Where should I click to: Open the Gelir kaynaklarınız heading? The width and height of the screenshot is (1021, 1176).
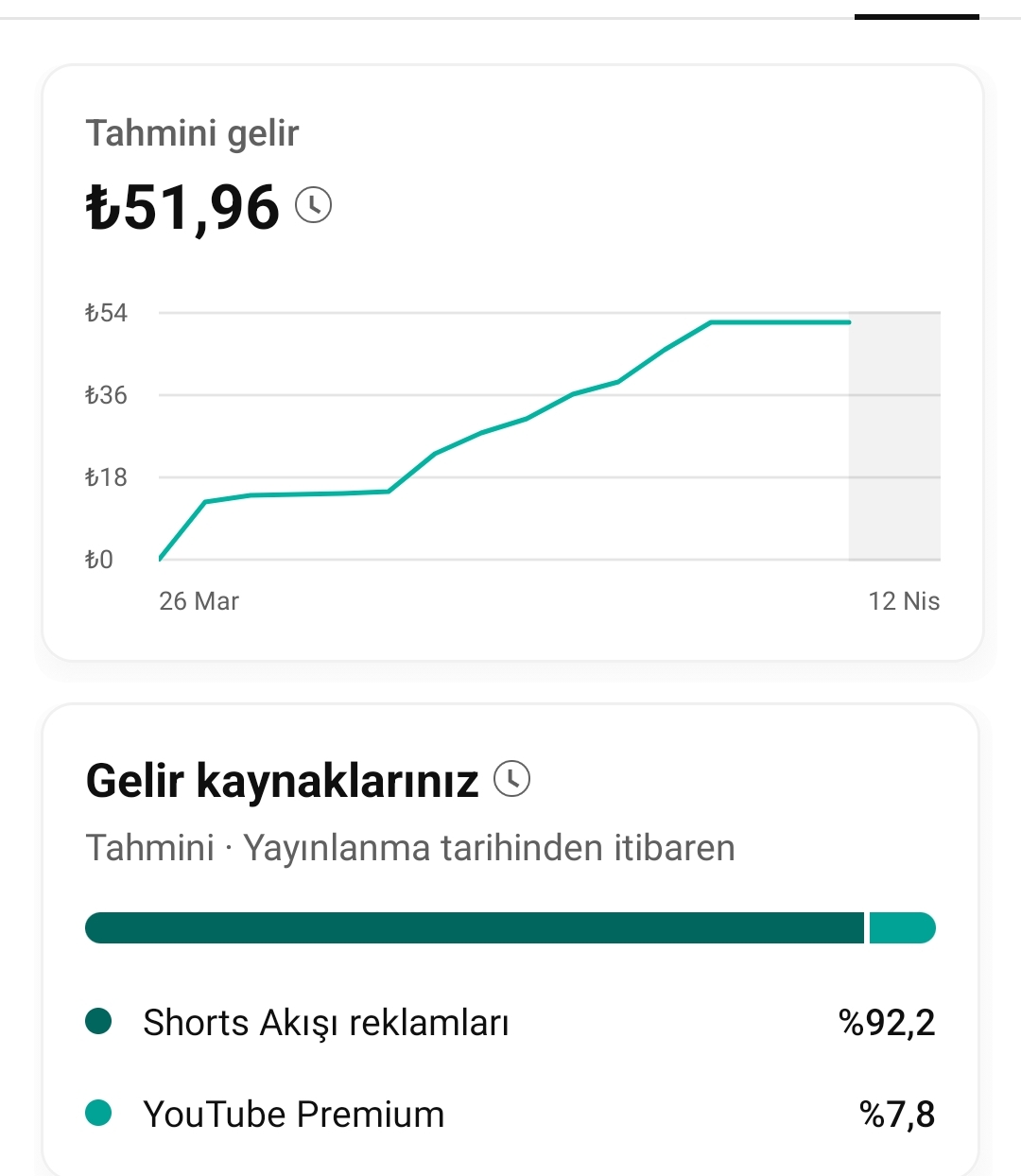[282, 781]
